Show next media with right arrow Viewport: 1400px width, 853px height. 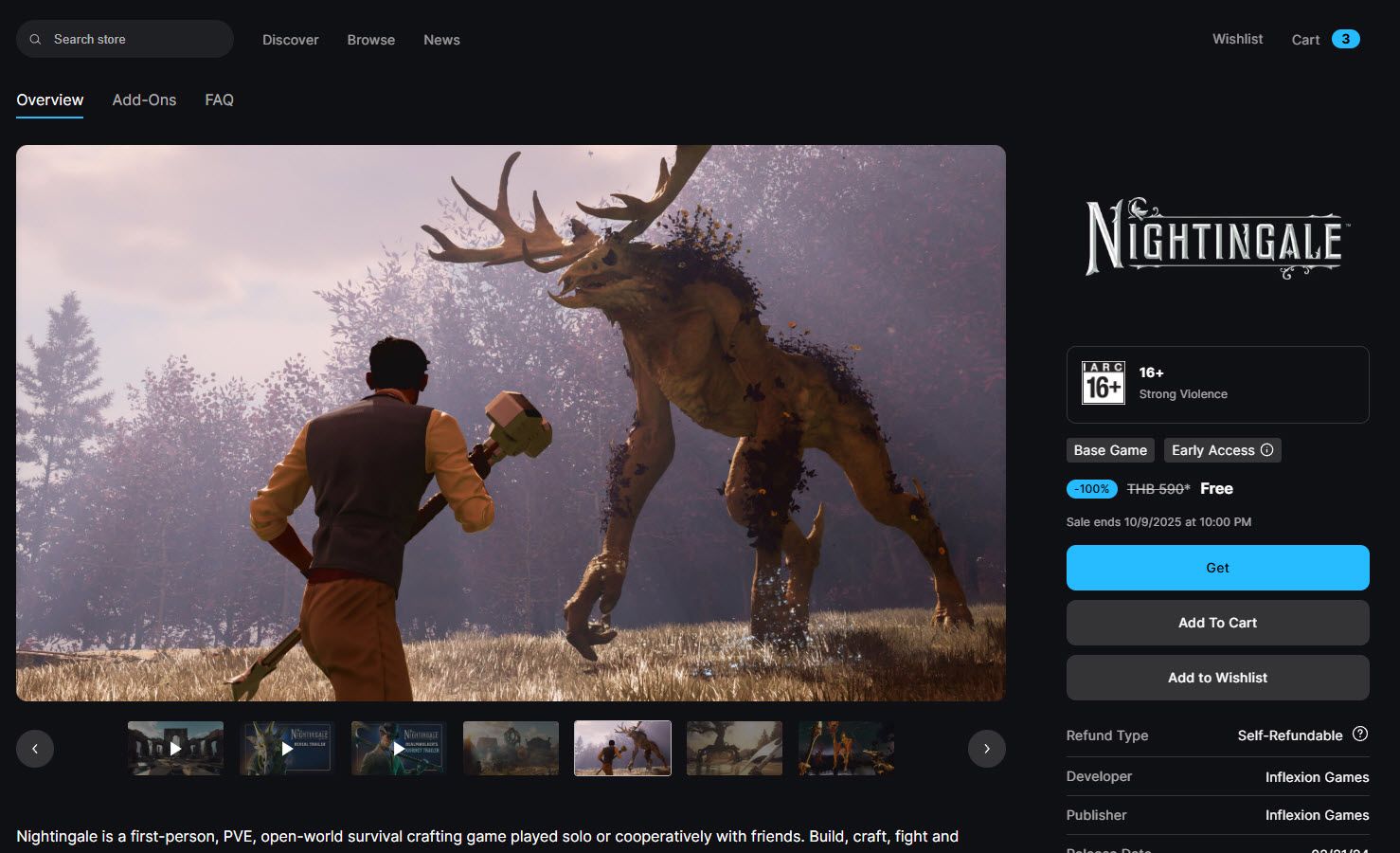[987, 749]
